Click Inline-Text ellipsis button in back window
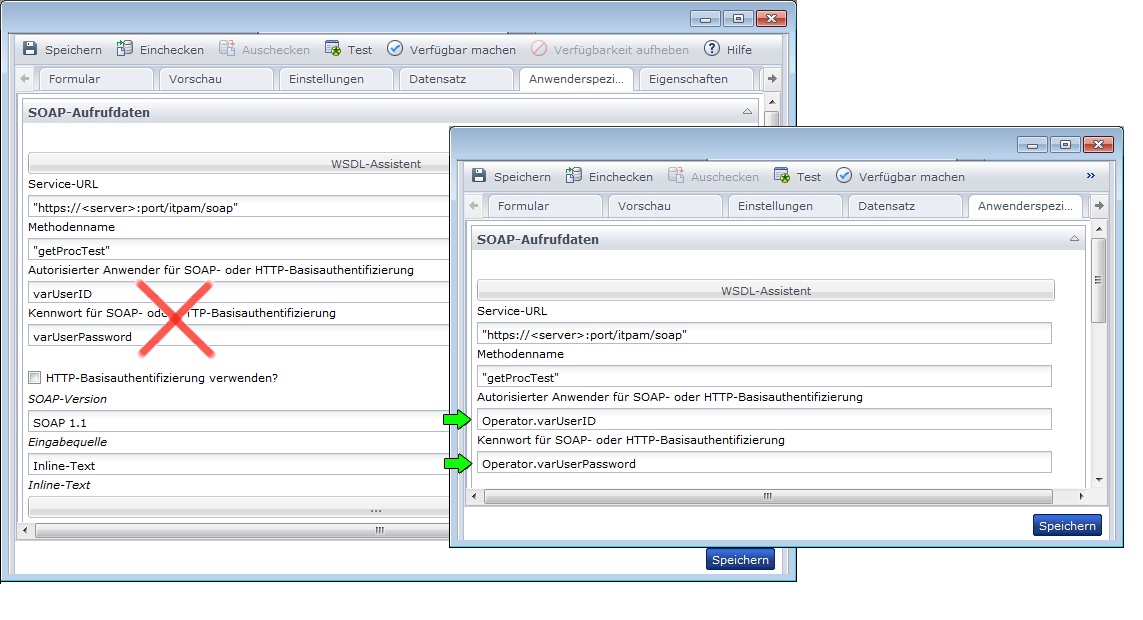This screenshot has height=620, width=1143. pos(238,507)
